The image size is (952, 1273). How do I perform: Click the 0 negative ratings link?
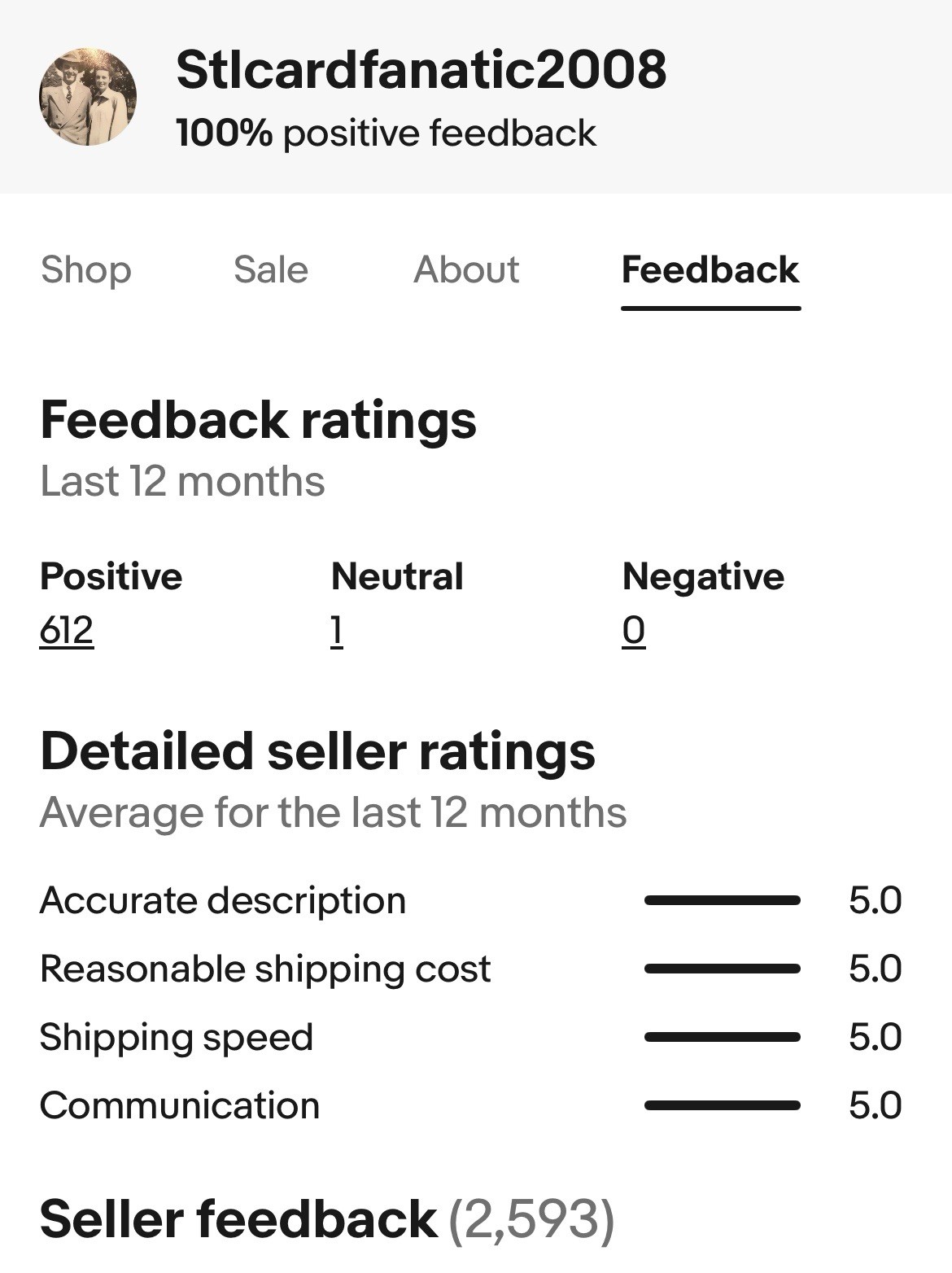click(x=634, y=630)
